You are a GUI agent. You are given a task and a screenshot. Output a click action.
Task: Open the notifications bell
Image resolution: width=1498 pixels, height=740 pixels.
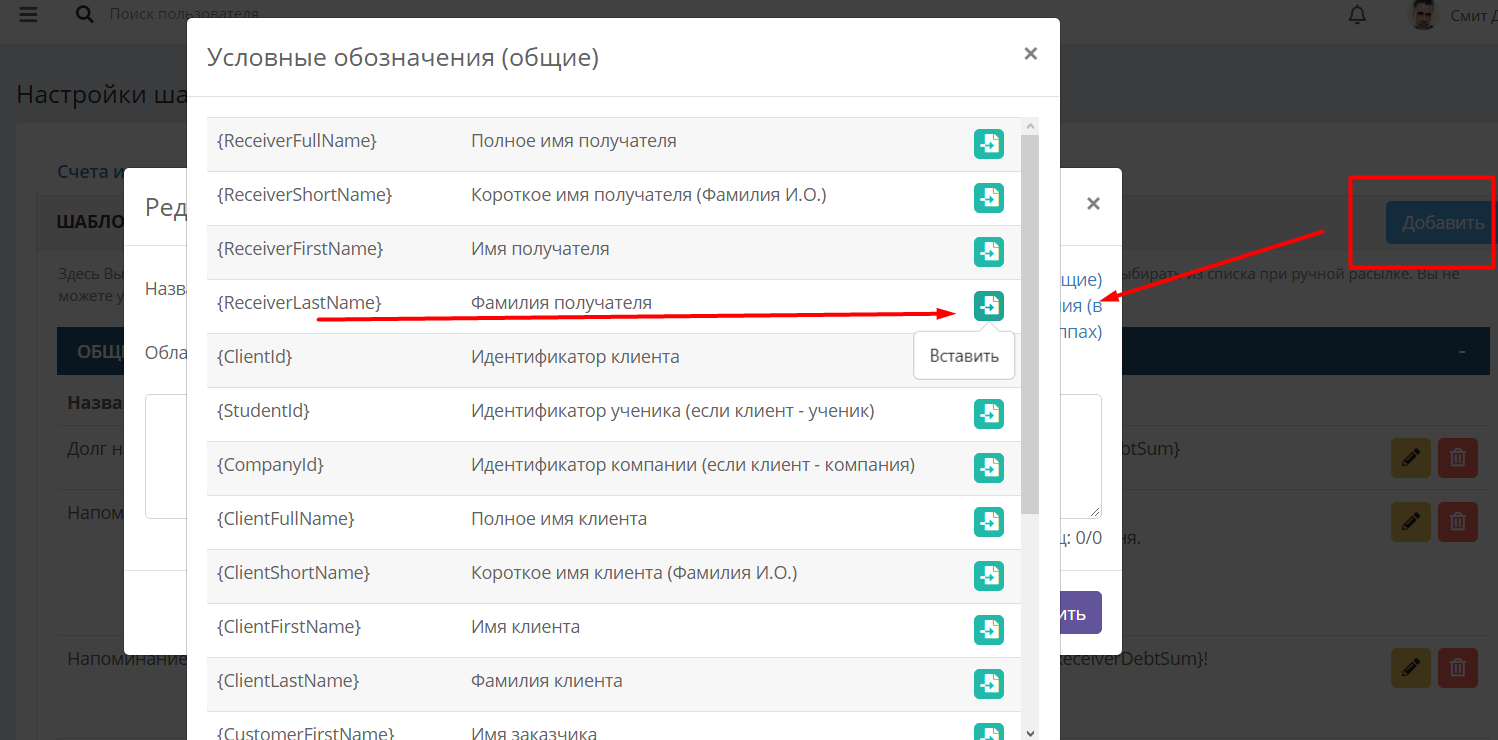(1357, 15)
